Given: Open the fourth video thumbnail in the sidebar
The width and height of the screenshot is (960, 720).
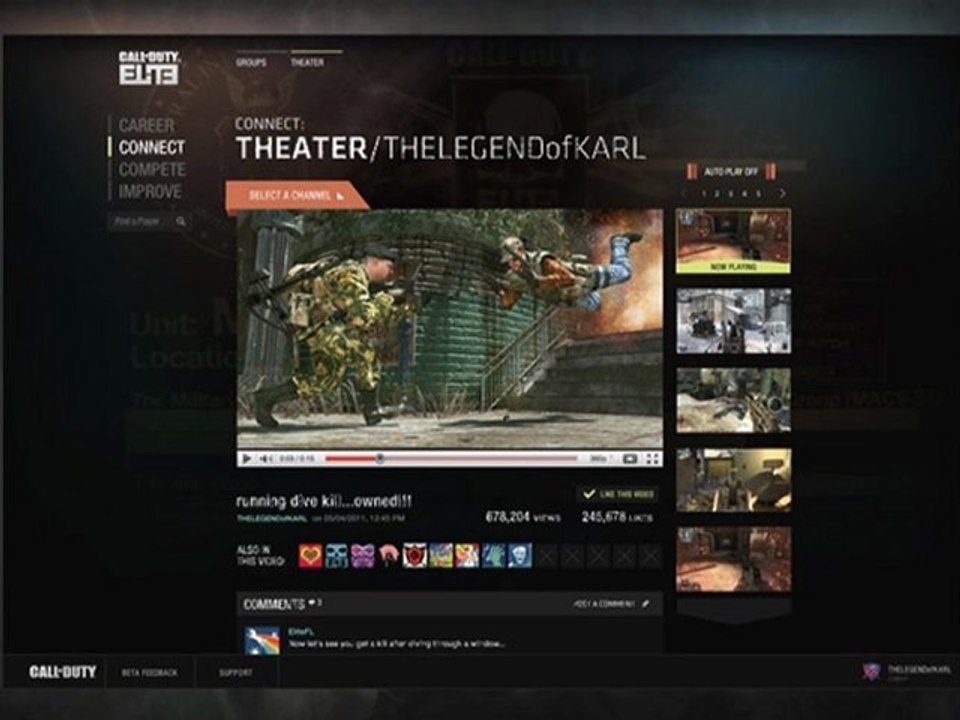Looking at the screenshot, I should pyautogui.click(x=733, y=480).
